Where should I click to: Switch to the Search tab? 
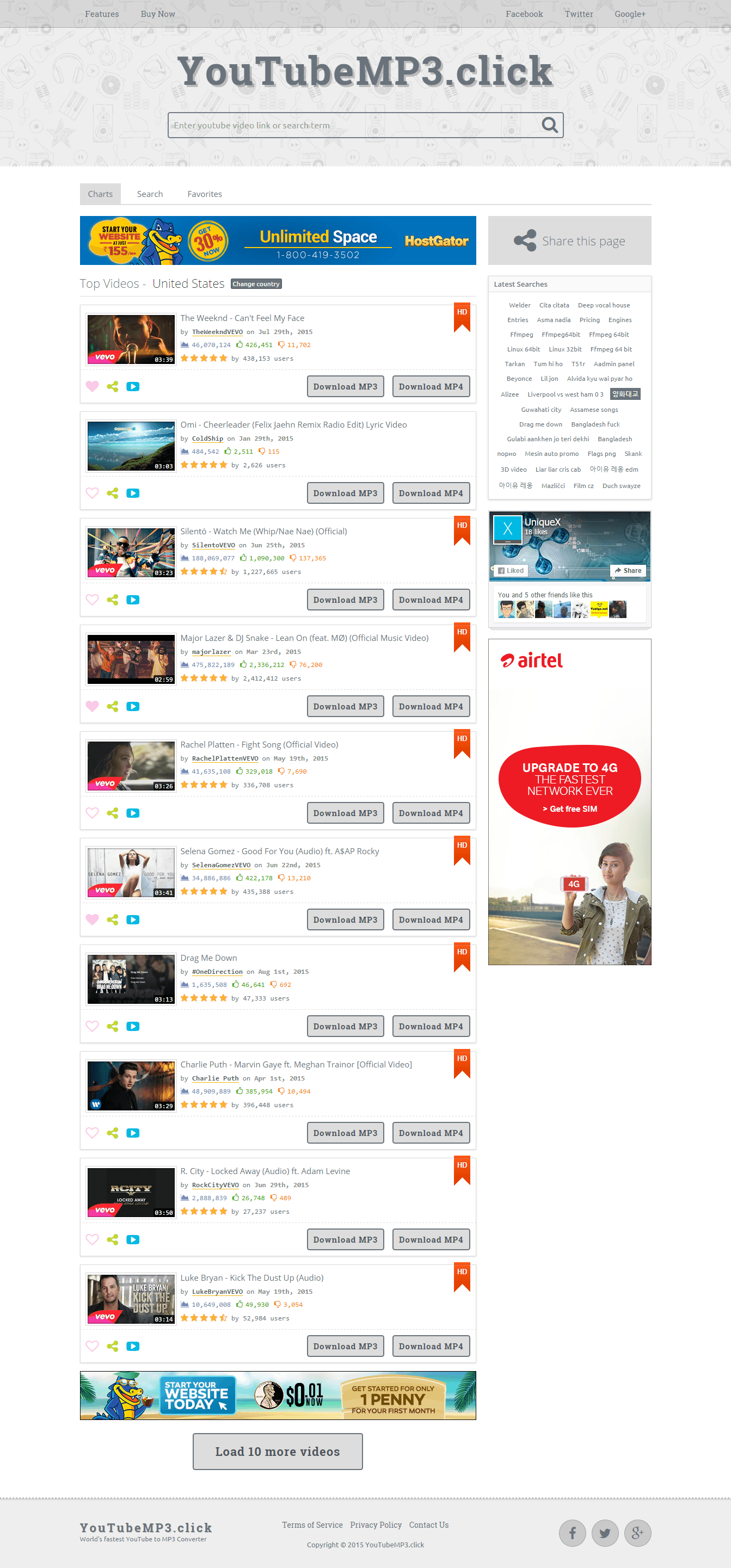point(150,194)
